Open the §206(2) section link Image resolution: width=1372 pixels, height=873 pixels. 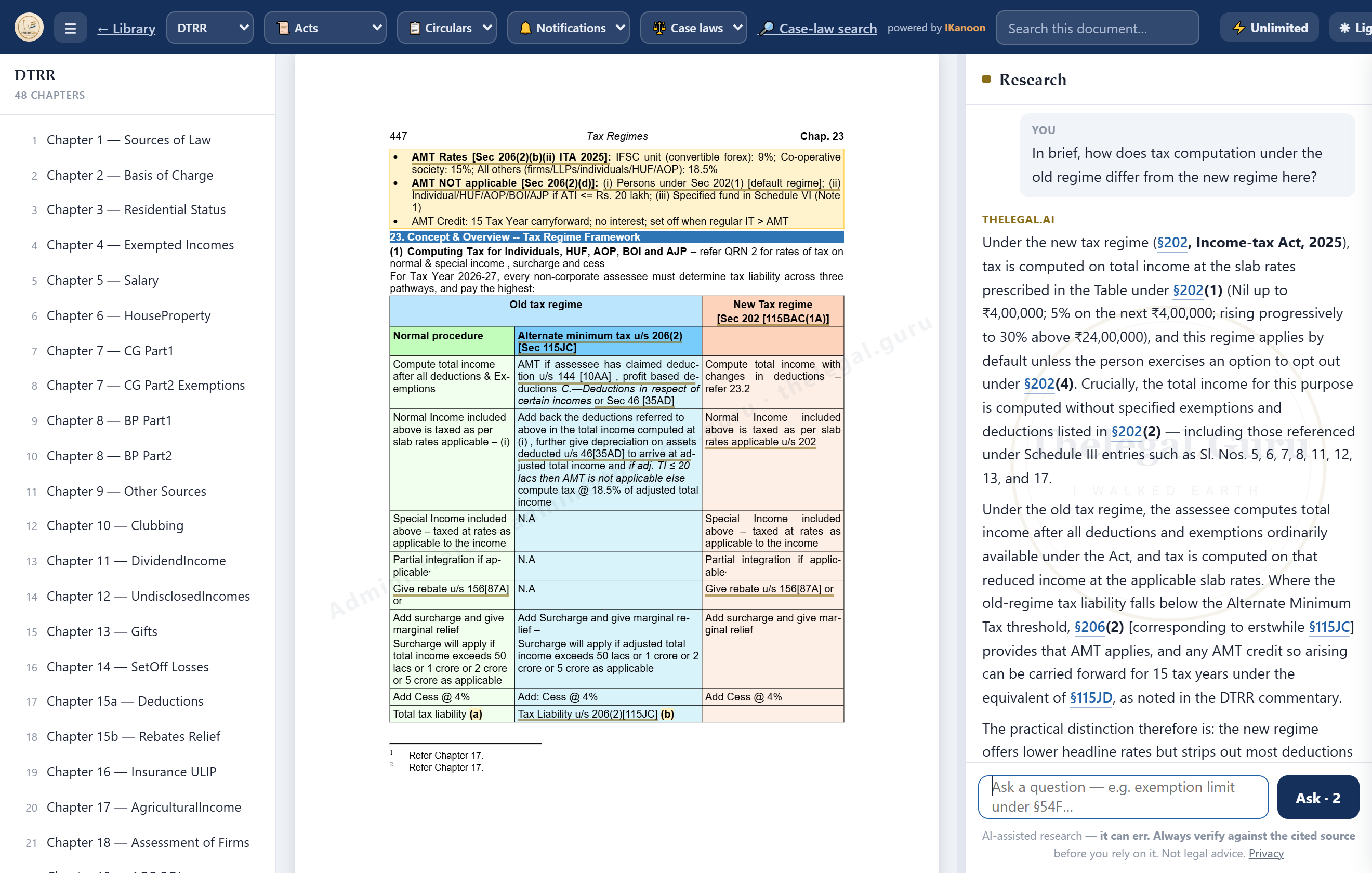pyautogui.click(x=1089, y=627)
